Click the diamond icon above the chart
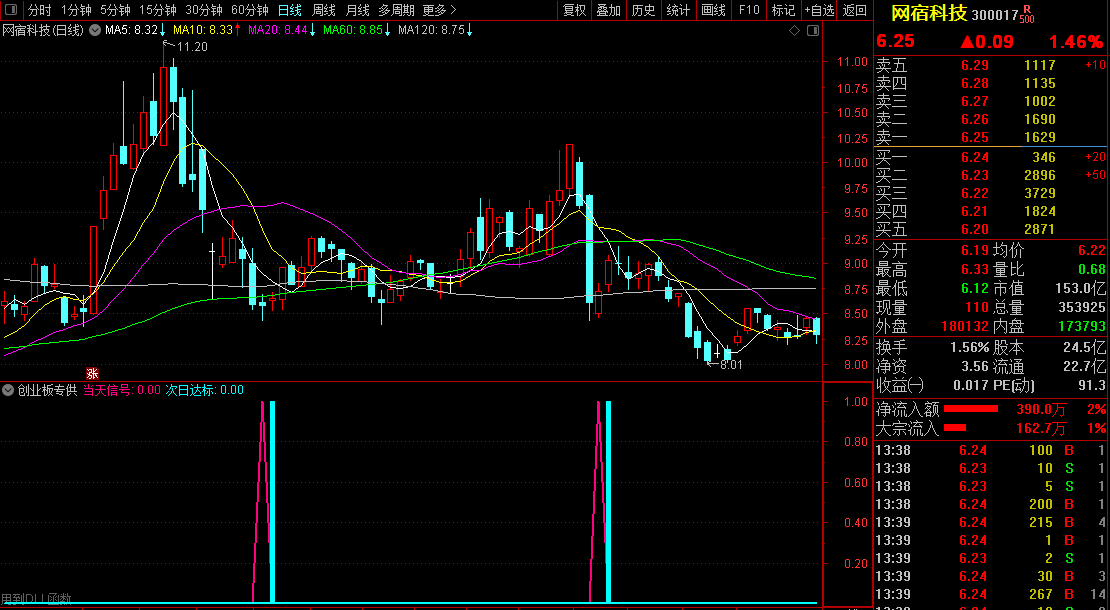 (794, 30)
